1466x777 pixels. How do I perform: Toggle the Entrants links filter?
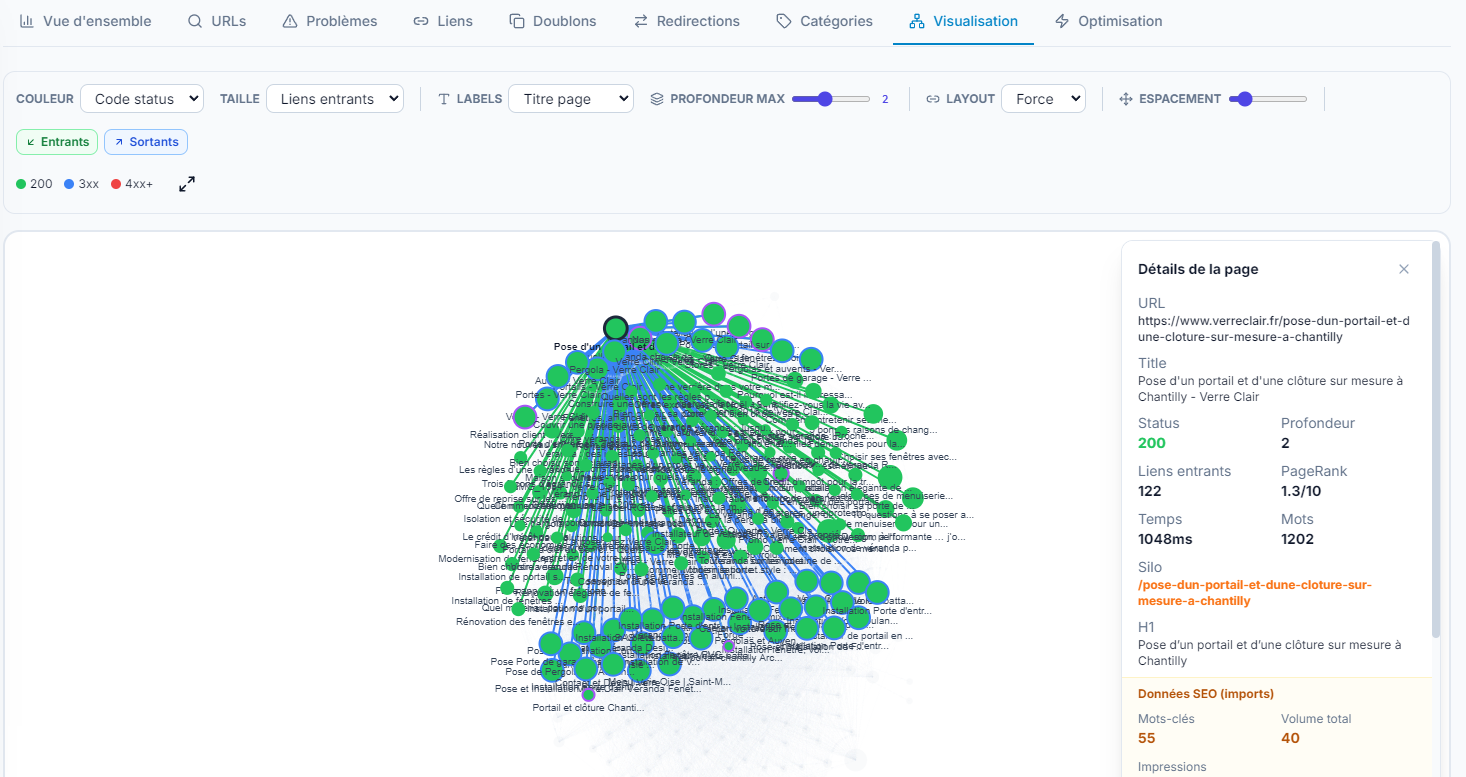point(57,142)
